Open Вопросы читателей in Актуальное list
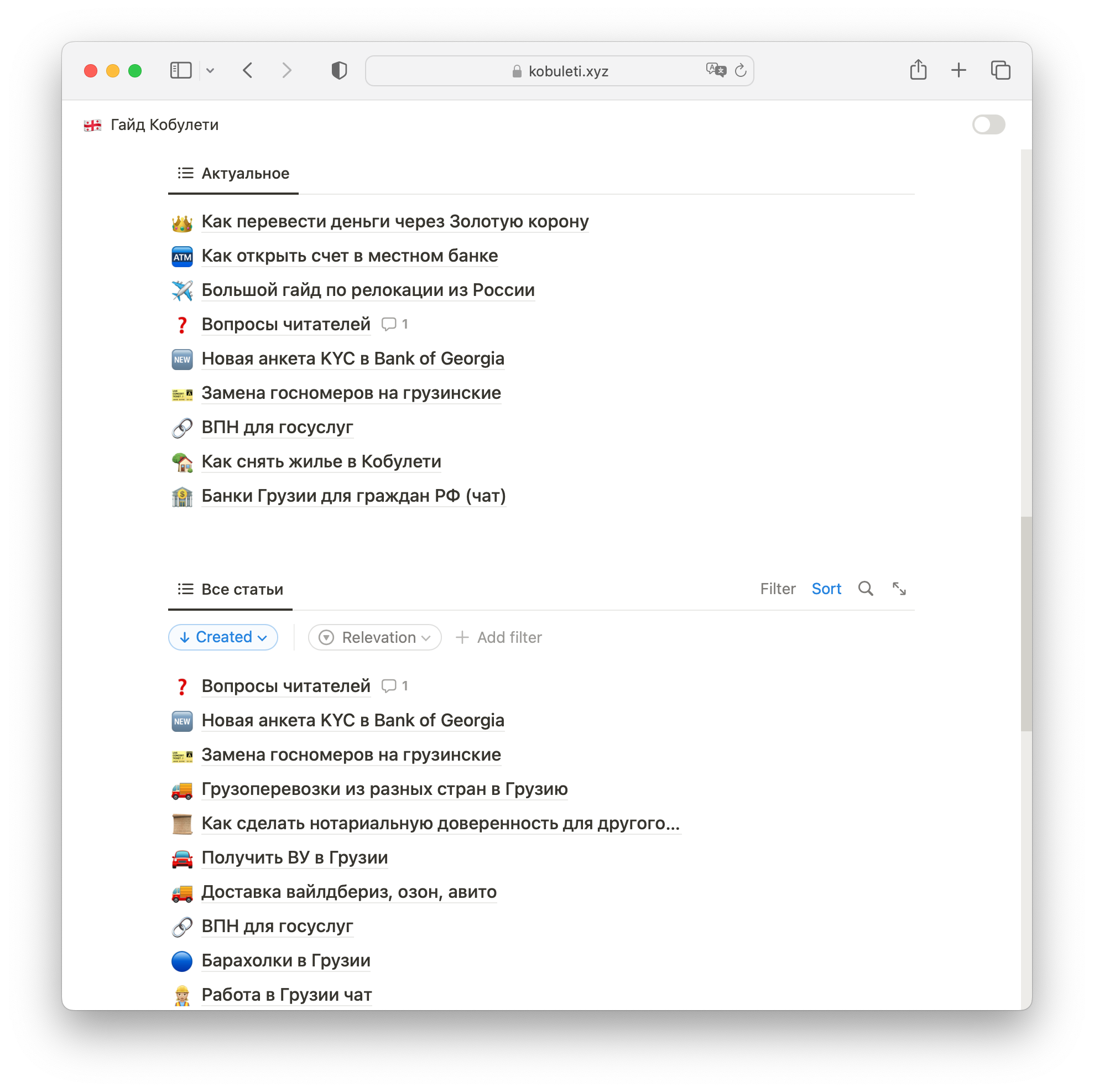The image size is (1094, 1092). 286,325
